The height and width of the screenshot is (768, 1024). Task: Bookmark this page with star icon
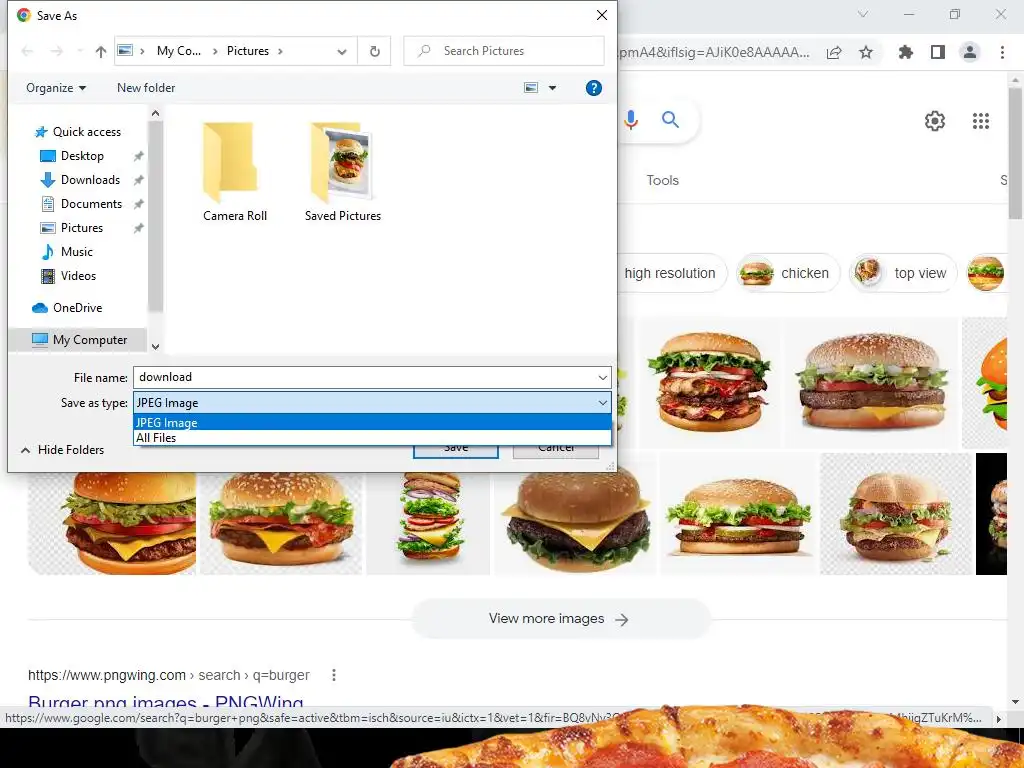(x=866, y=52)
